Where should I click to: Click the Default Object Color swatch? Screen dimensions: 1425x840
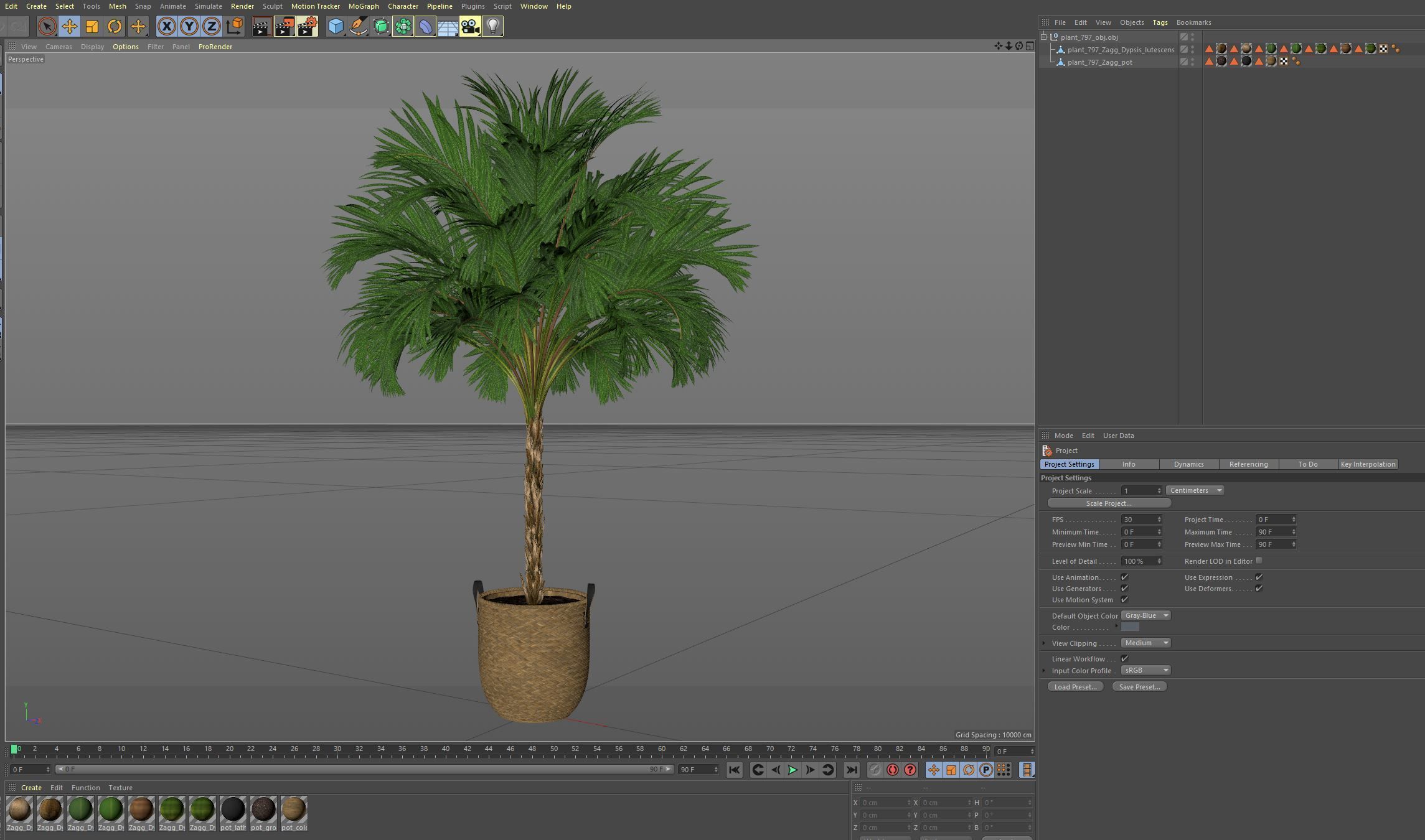[1130, 627]
